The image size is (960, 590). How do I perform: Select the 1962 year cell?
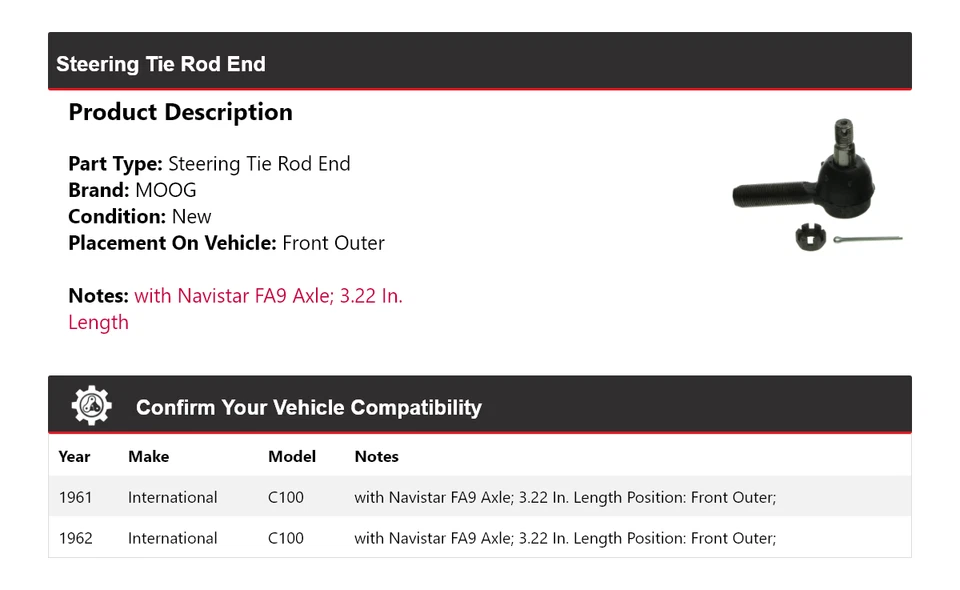click(75, 538)
